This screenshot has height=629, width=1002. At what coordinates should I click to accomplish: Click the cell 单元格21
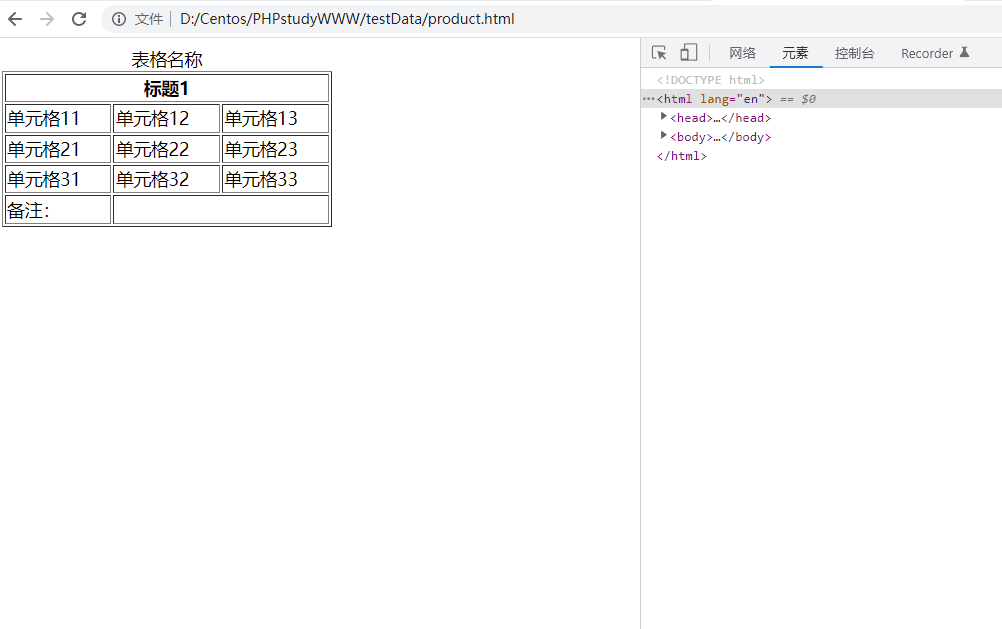point(58,149)
